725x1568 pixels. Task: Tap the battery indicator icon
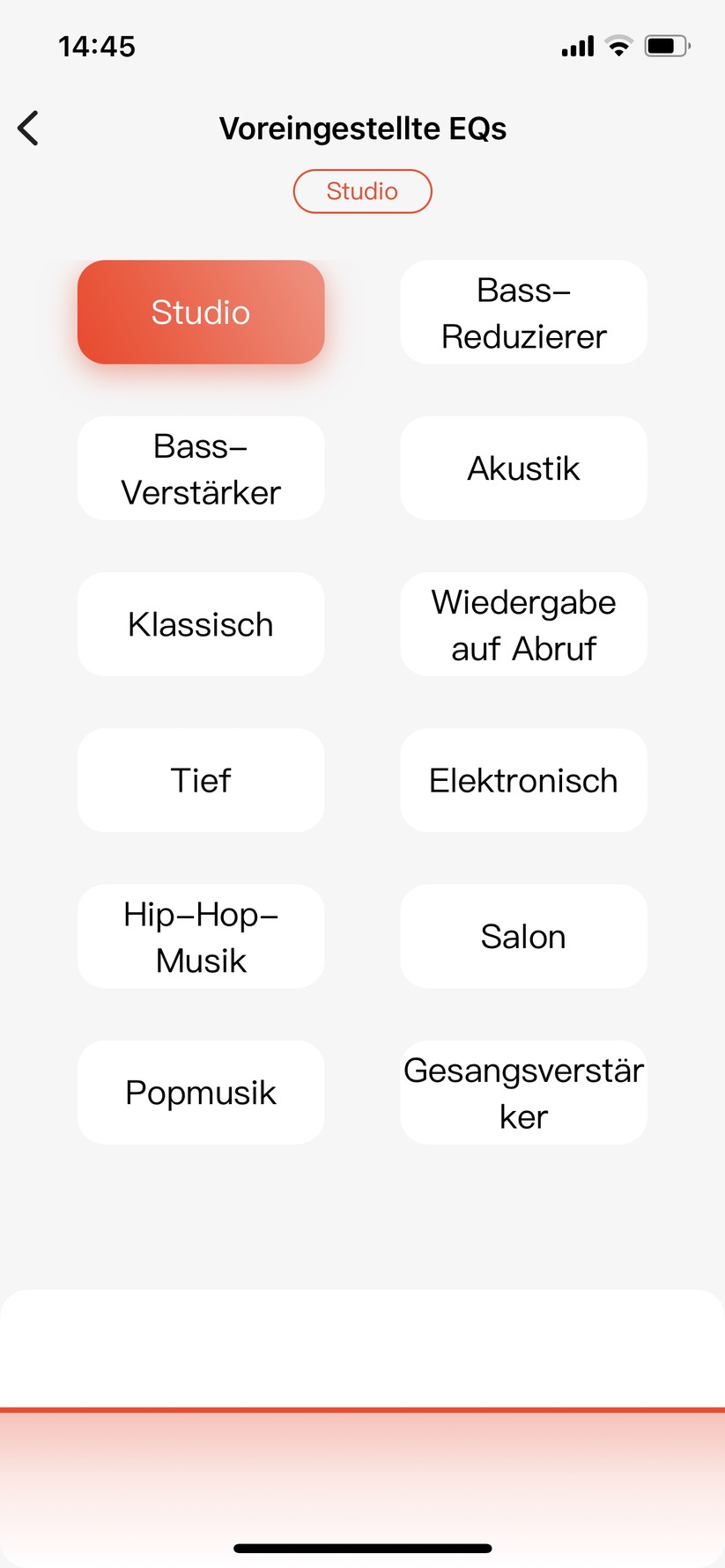click(x=667, y=46)
